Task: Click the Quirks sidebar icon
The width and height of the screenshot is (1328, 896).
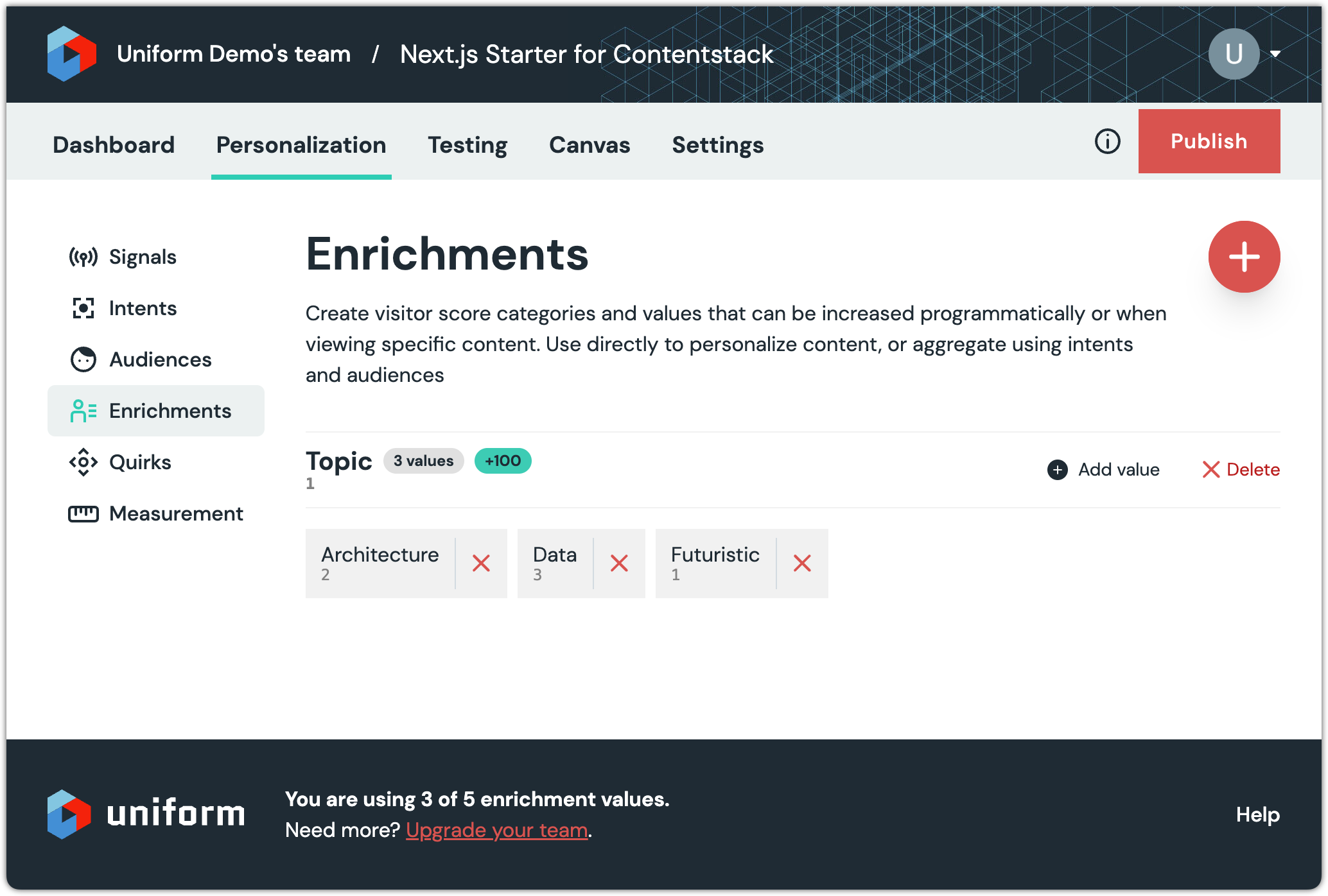Action: click(x=83, y=463)
